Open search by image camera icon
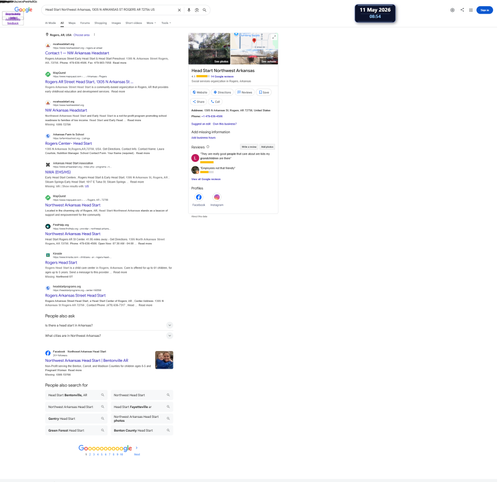500x482 pixels. click(x=197, y=10)
